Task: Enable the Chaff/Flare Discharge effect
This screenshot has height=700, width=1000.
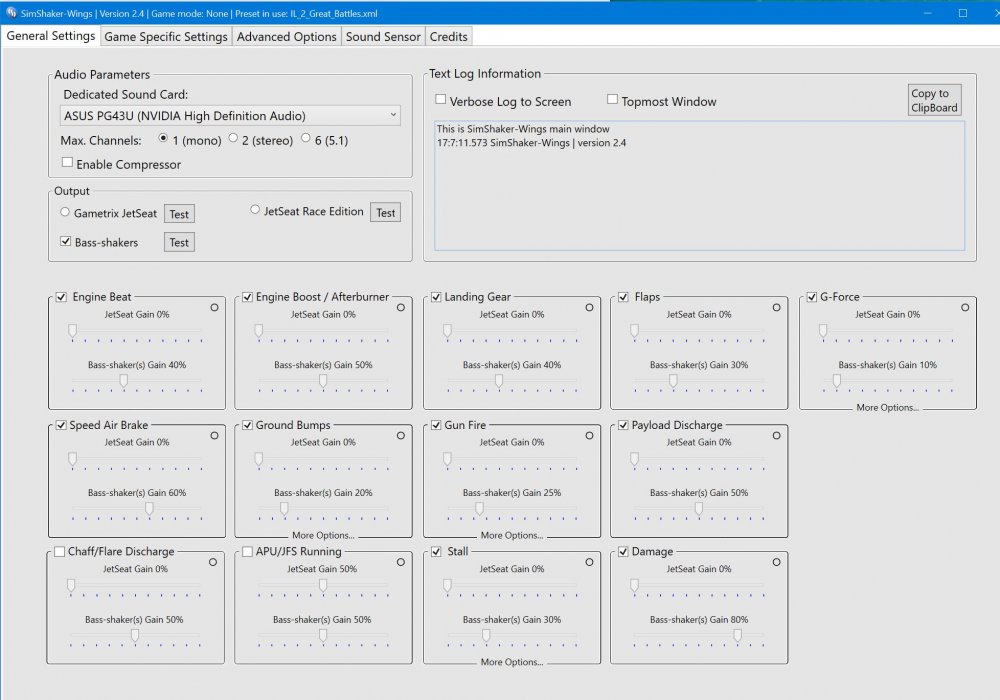Action: pos(59,552)
